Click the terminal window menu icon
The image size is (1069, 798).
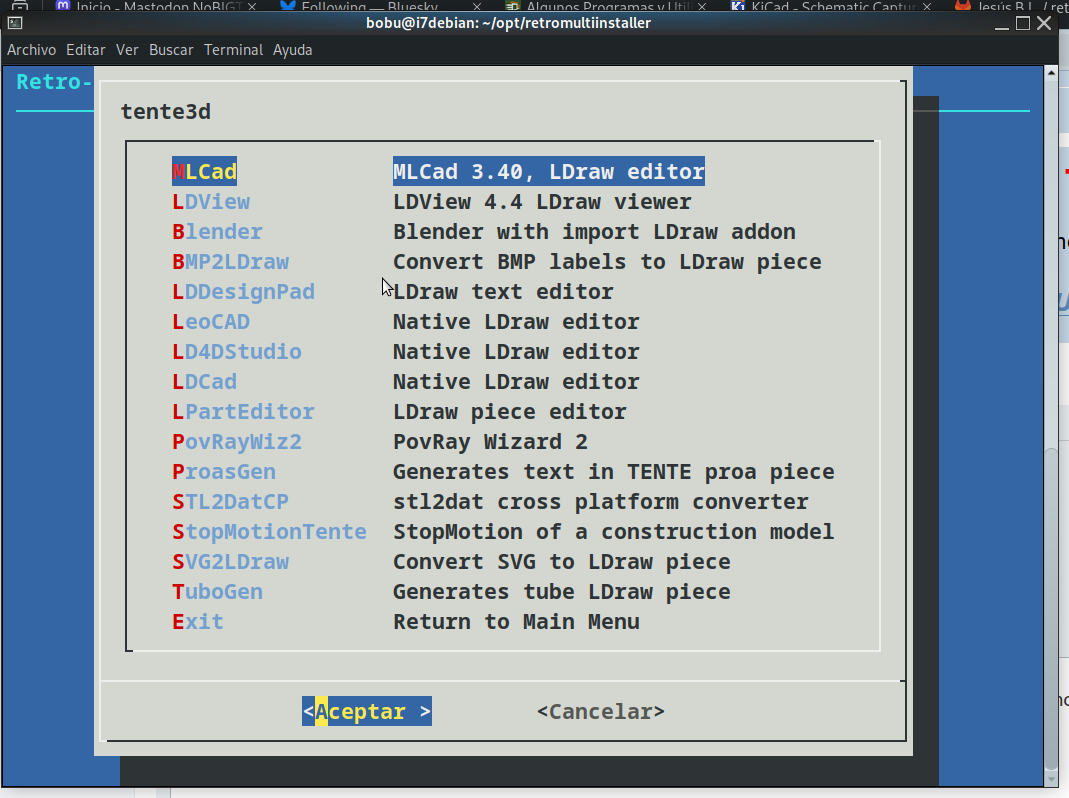(x=15, y=23)
